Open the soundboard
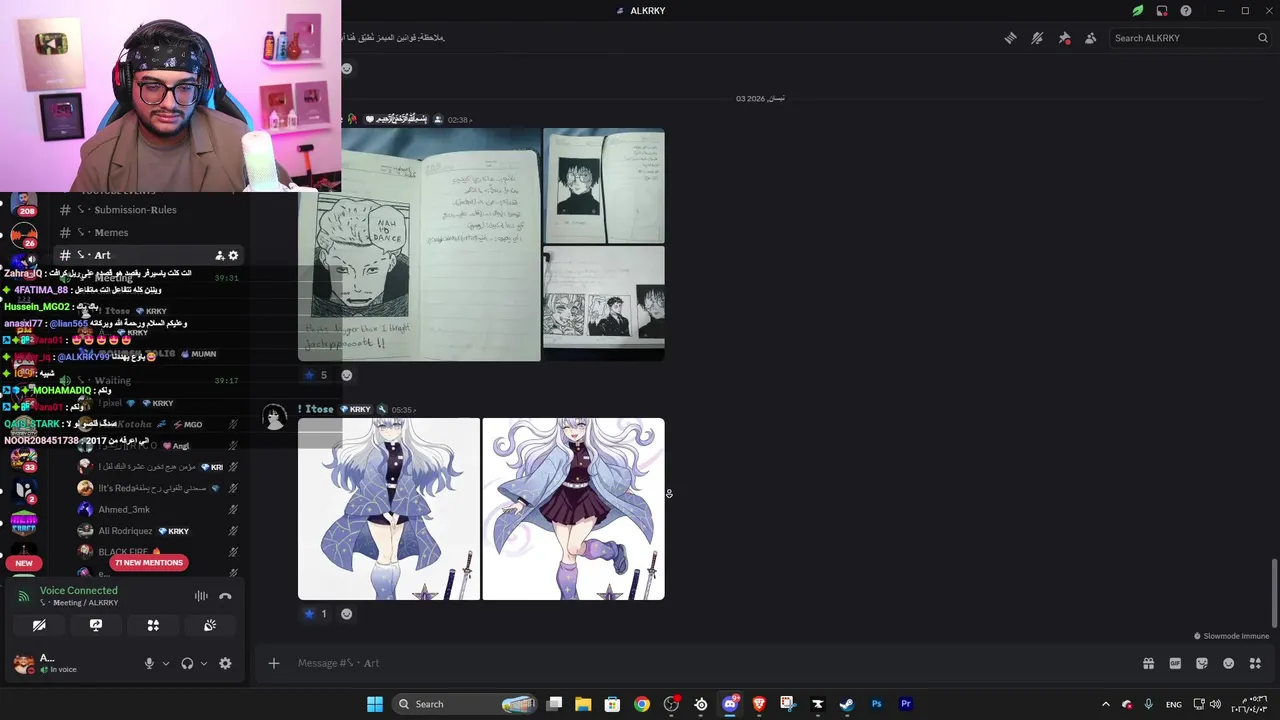Viewport: 1280px width, 720px height. coord(210,625)
